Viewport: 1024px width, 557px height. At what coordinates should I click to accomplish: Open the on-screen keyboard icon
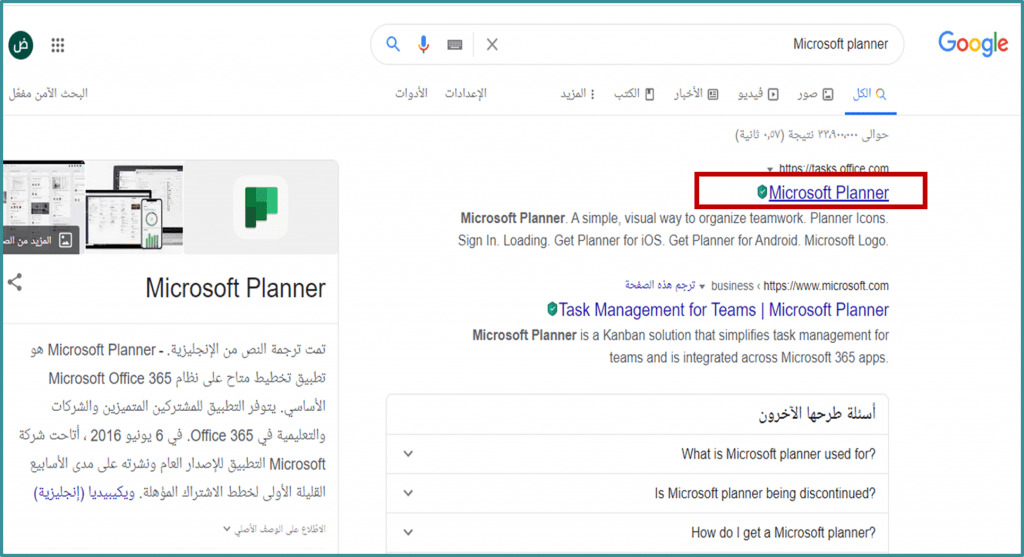point(455,44)
